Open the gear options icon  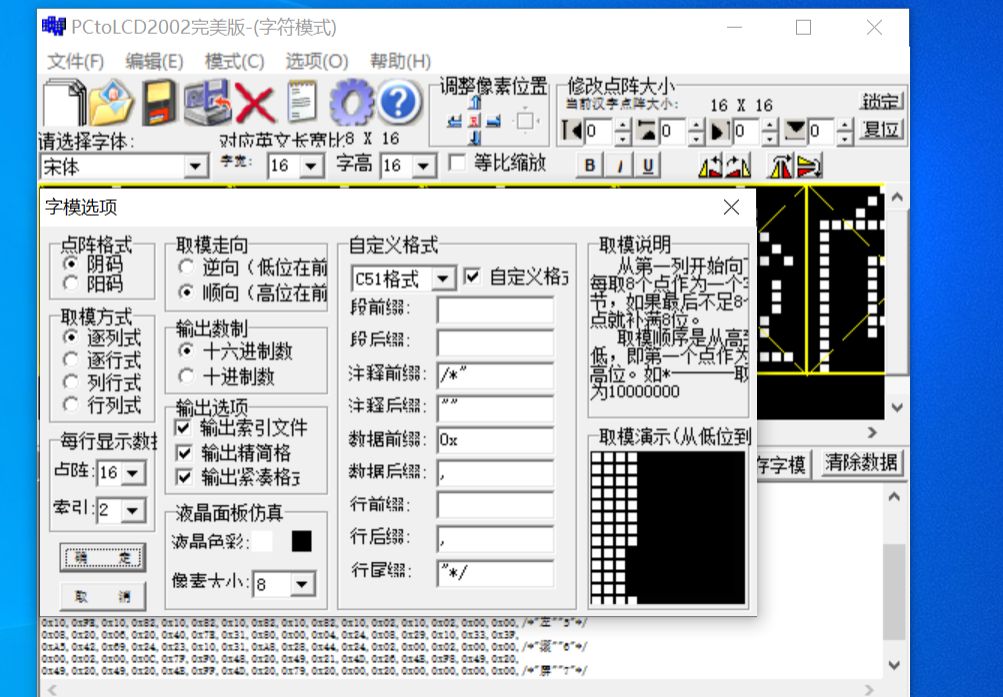point(351,102)
